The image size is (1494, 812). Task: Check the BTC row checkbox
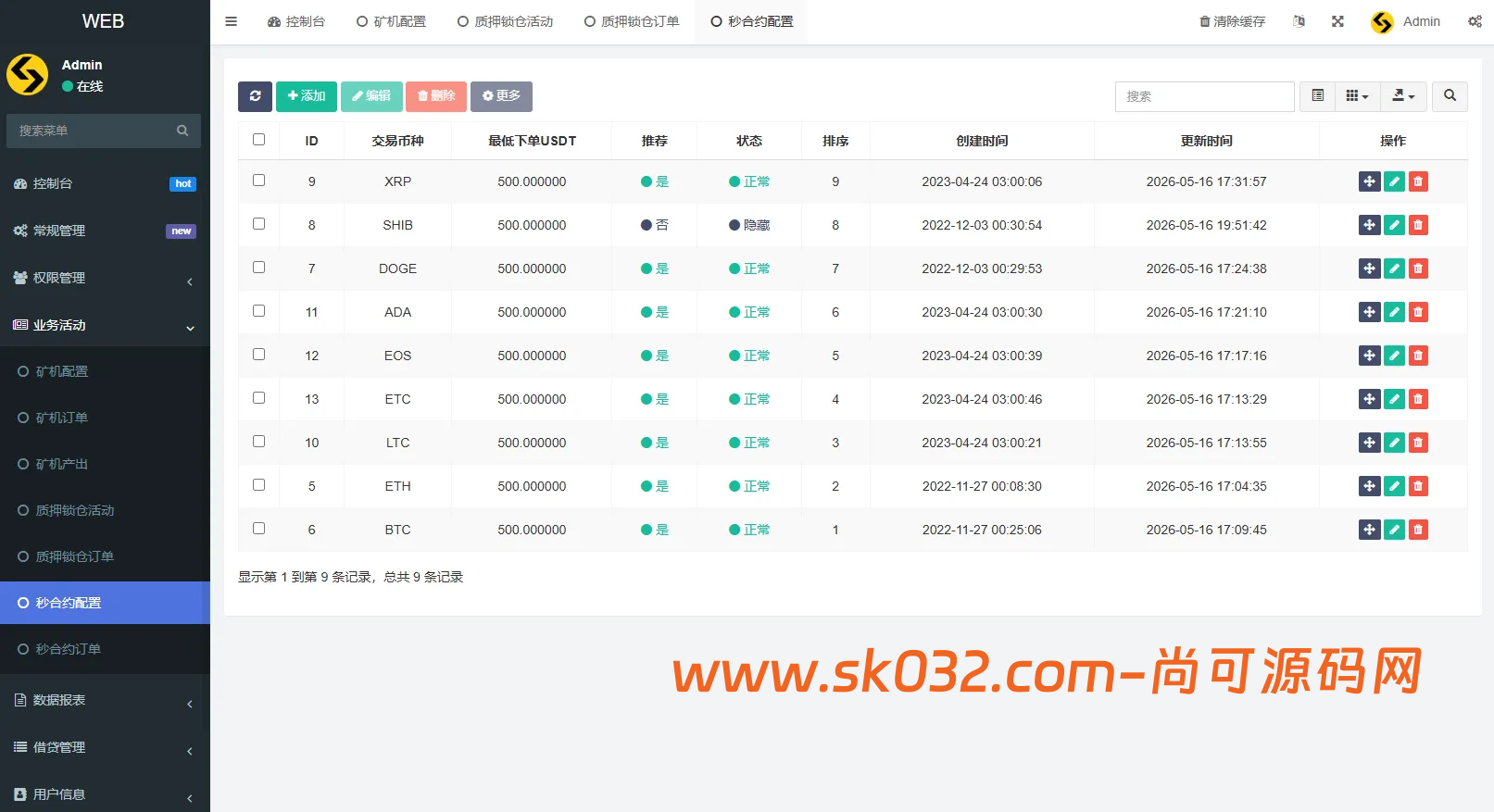click(259, 529)
